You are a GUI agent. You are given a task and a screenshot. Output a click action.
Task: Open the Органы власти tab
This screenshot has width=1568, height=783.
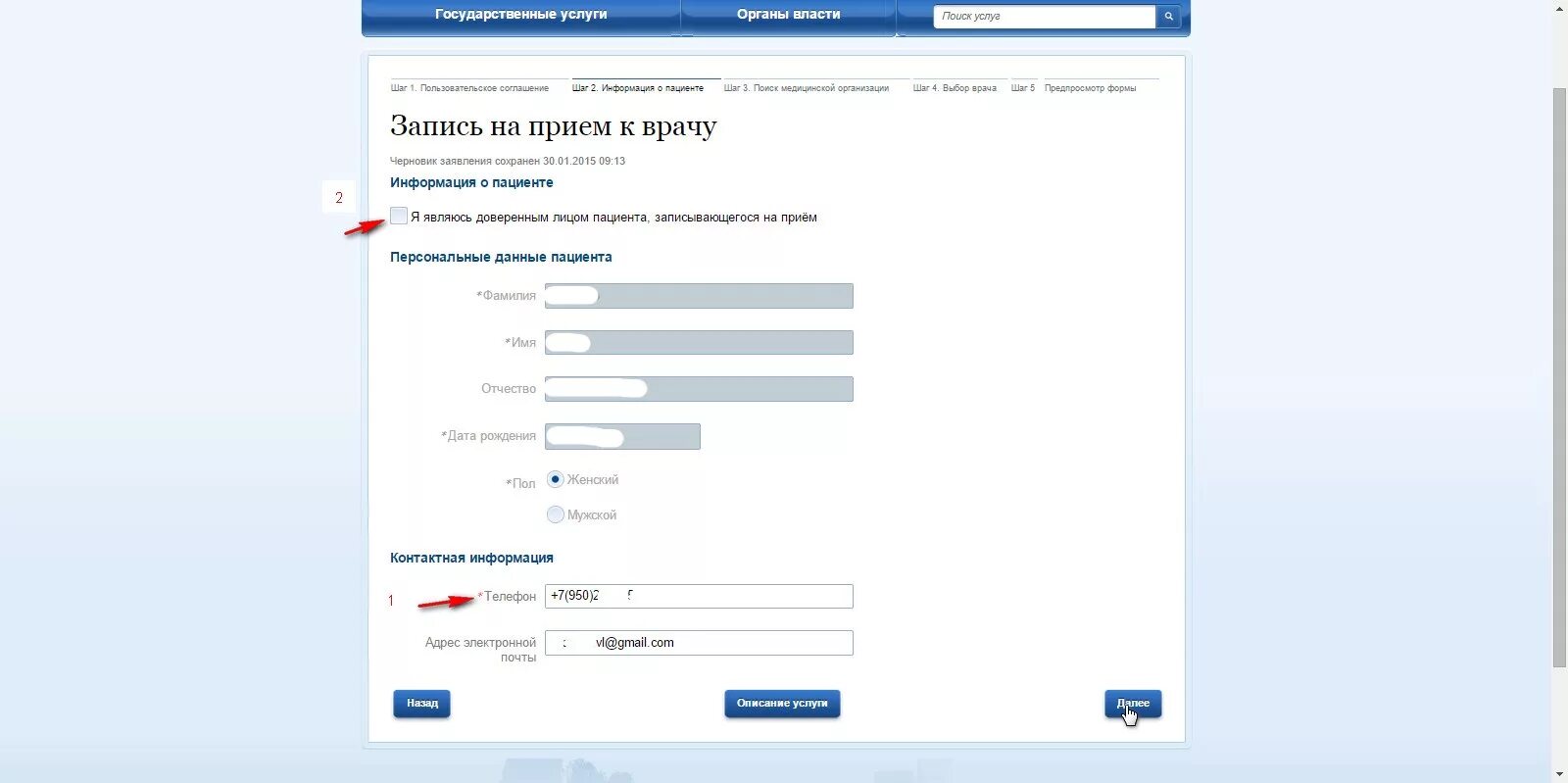point(788,15)
